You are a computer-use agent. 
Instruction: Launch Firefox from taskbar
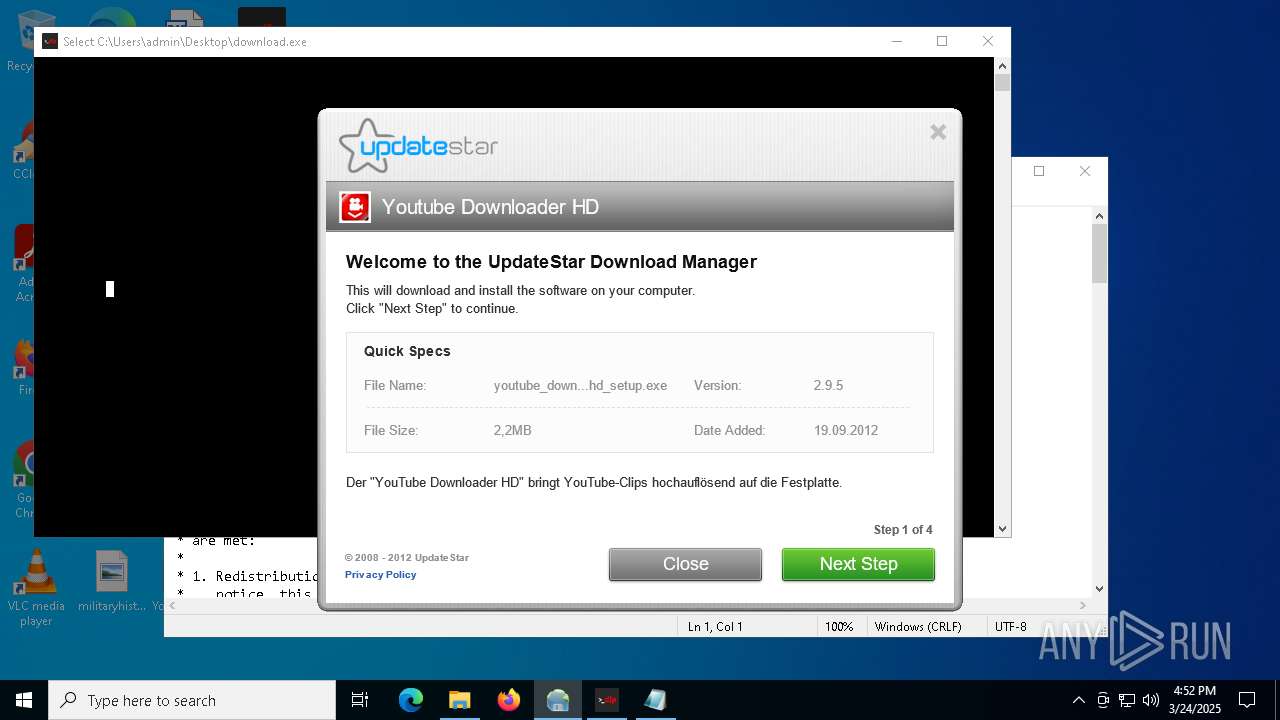pyautogui.click(x=508, y=700)
